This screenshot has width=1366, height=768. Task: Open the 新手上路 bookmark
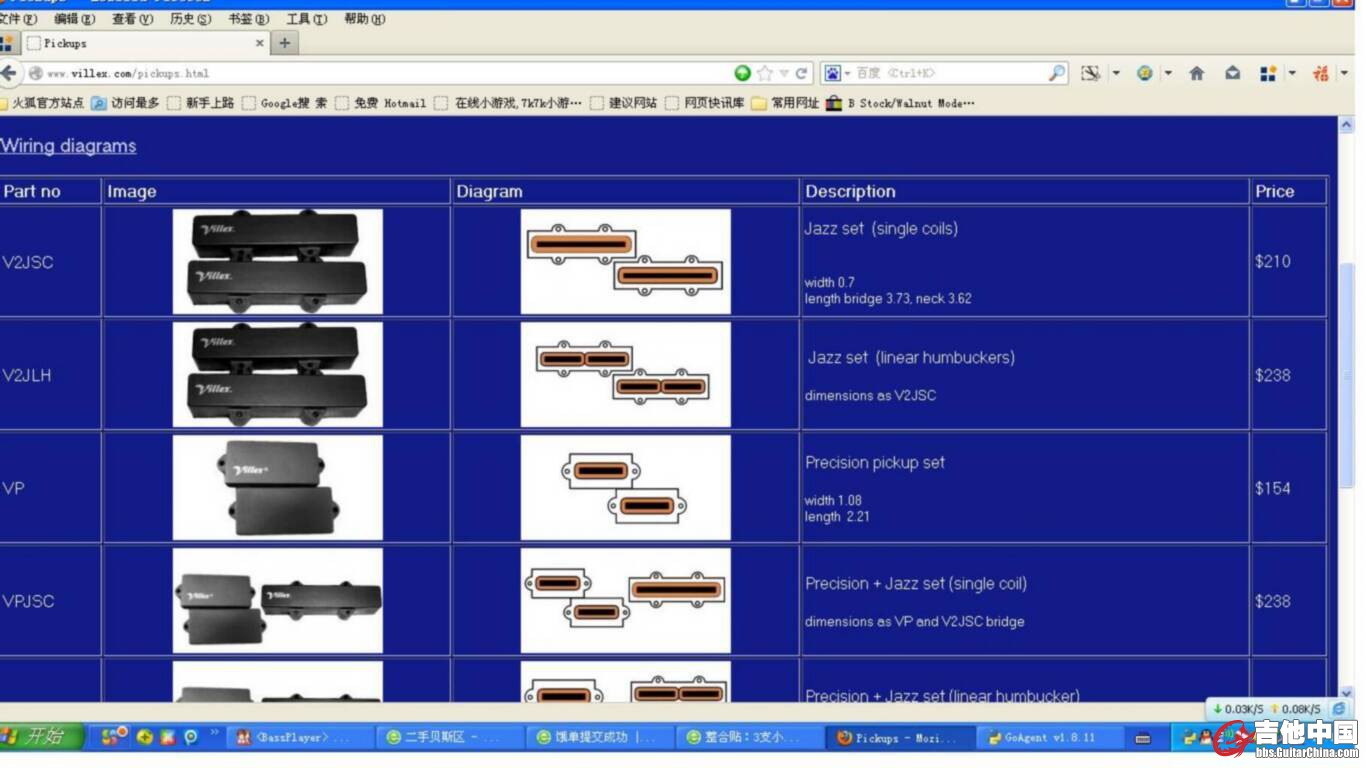point(201,103)
